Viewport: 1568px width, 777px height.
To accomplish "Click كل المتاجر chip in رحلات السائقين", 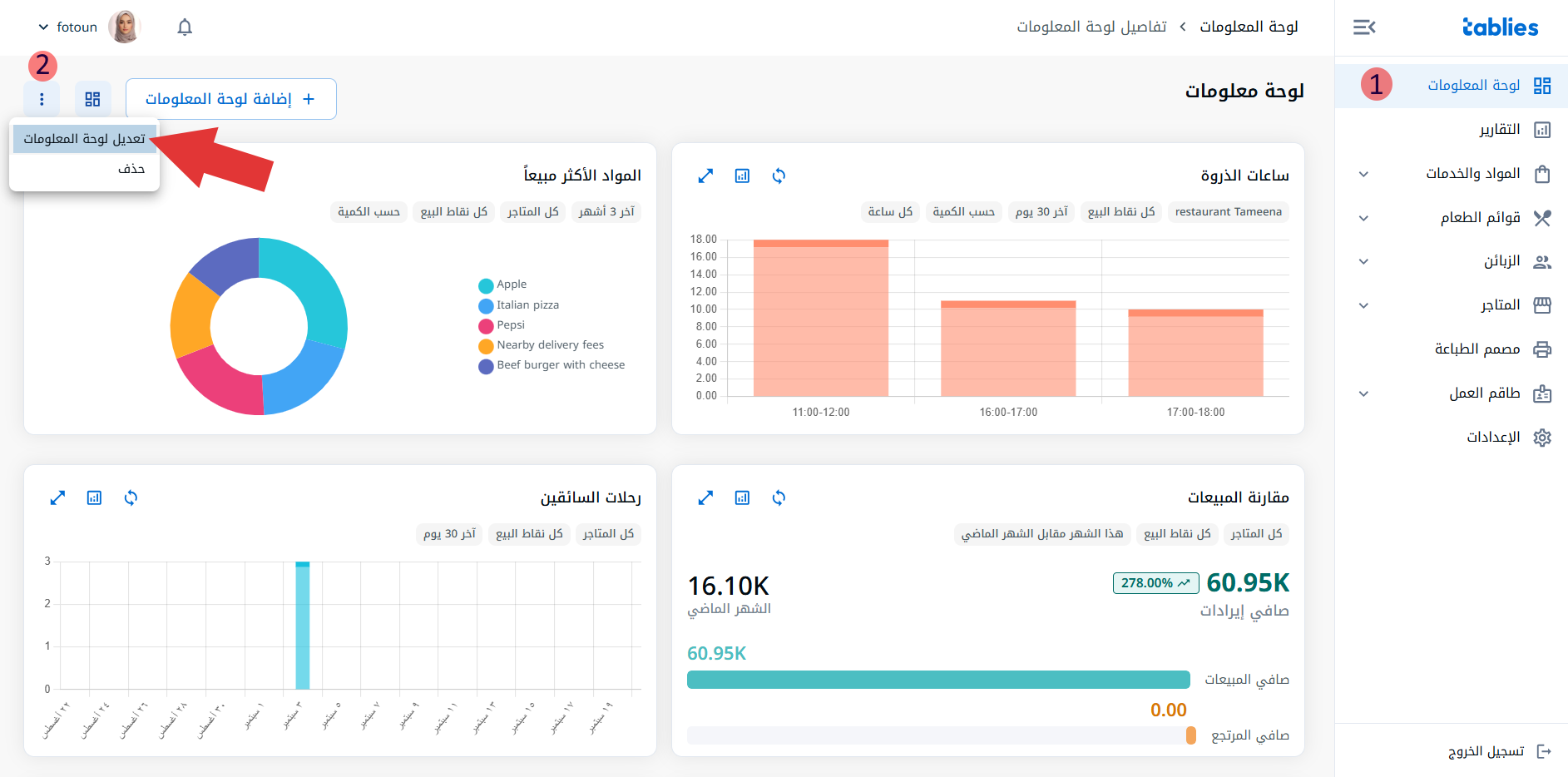I will click(608, 534).
